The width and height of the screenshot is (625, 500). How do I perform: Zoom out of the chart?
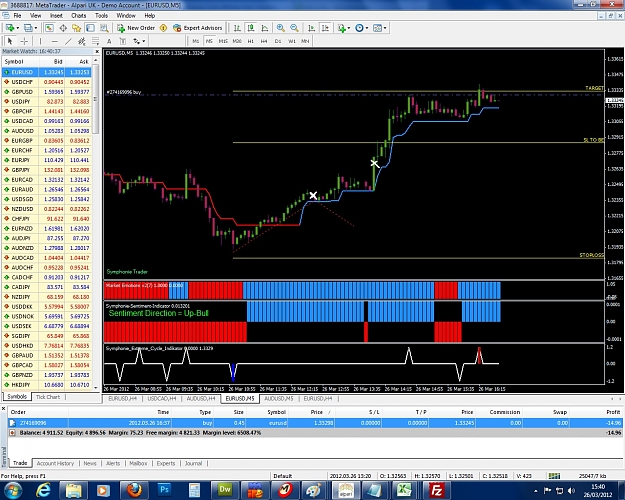[x=294, y=28]
